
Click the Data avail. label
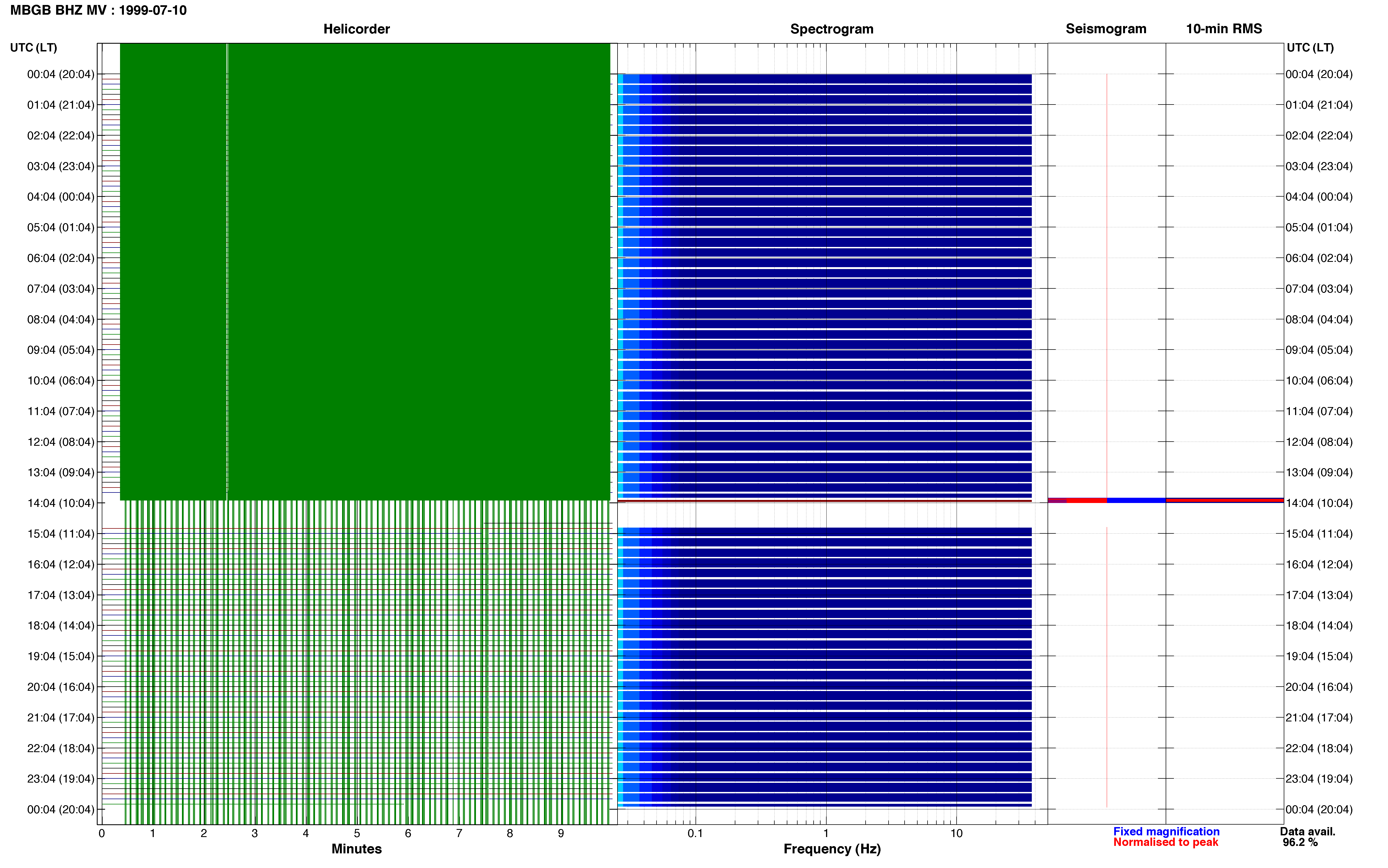pyautogui.click(x=1308, y=831)
